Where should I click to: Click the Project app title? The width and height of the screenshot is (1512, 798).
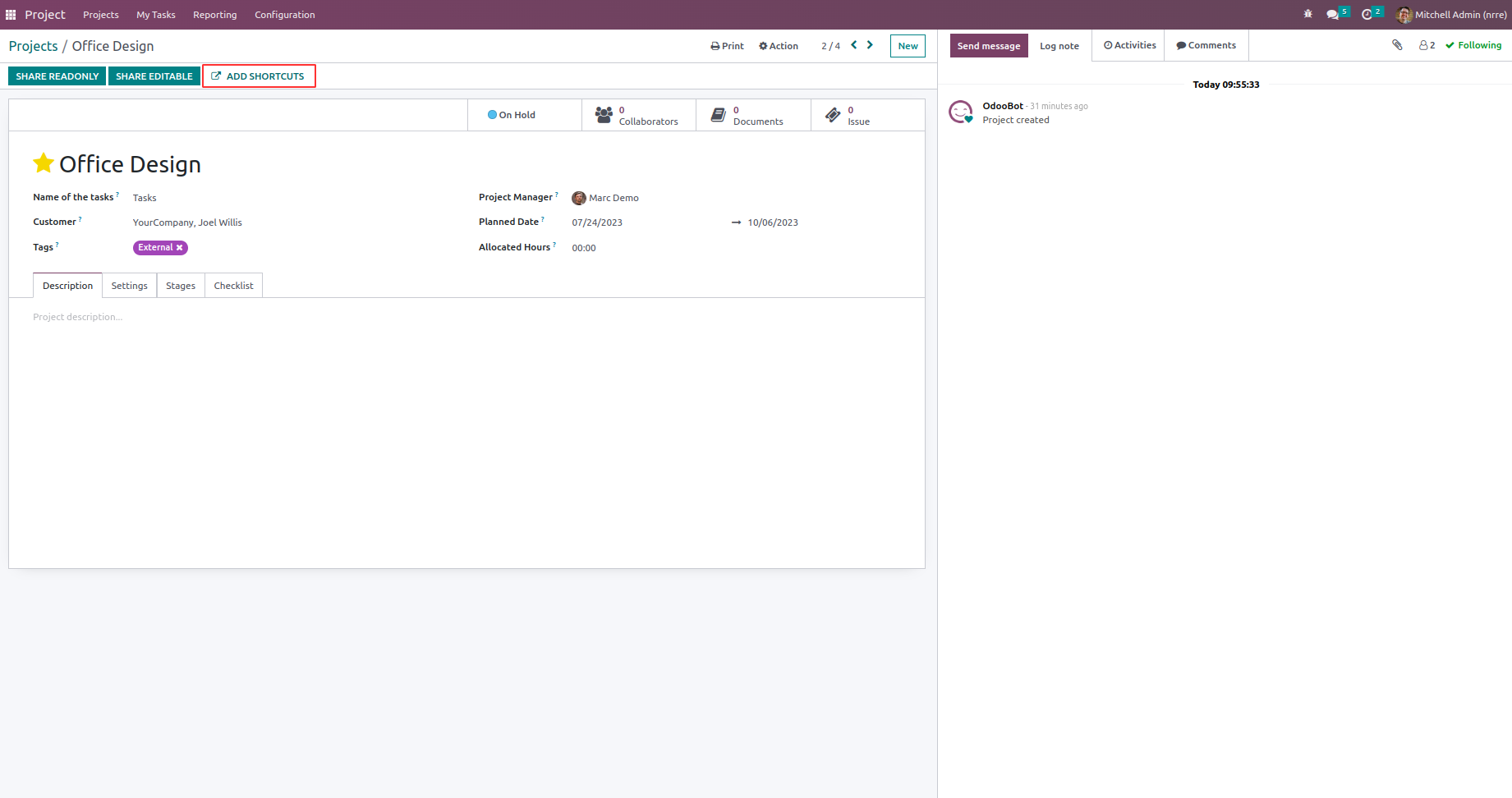pos(45,15)
